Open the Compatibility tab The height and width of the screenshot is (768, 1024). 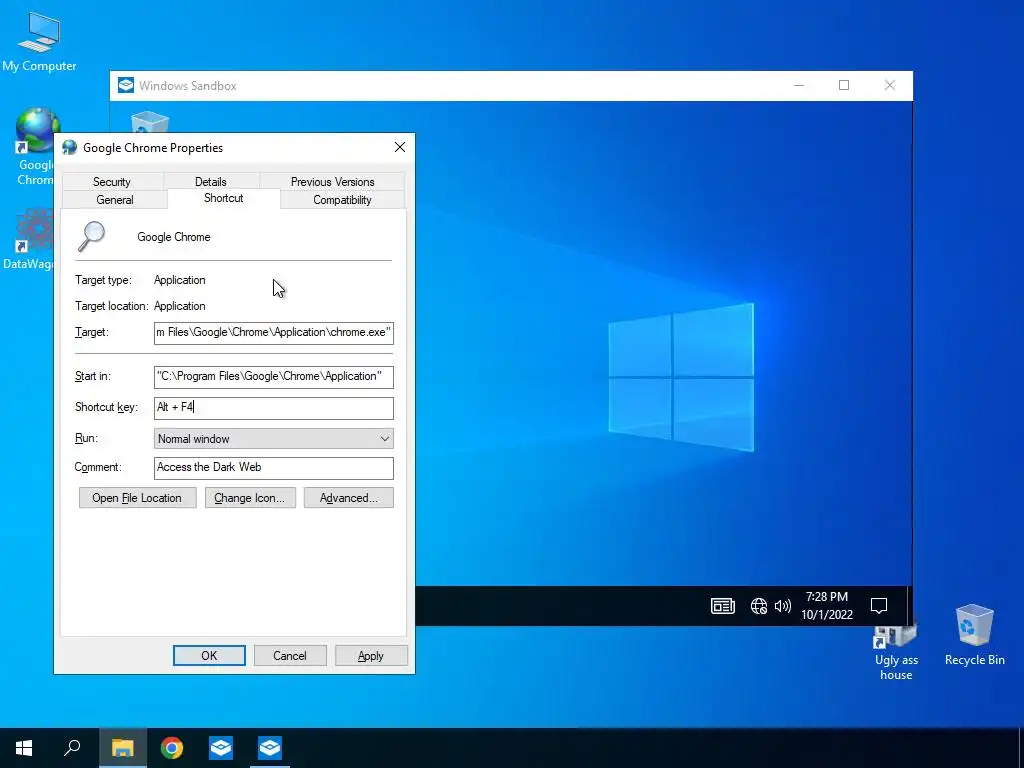(342, 200)
